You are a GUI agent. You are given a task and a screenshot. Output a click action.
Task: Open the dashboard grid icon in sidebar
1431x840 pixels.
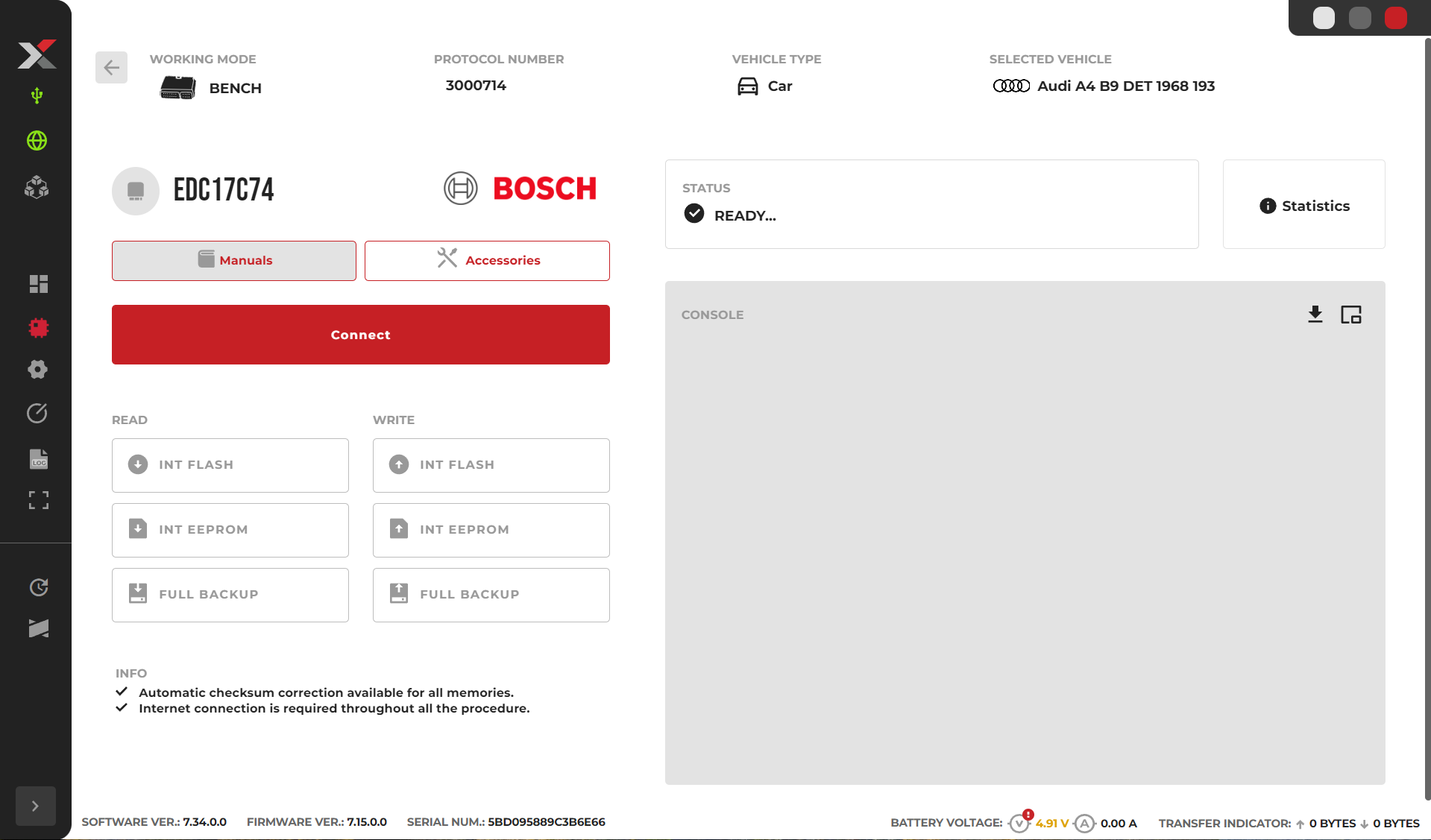click(38, 284)
